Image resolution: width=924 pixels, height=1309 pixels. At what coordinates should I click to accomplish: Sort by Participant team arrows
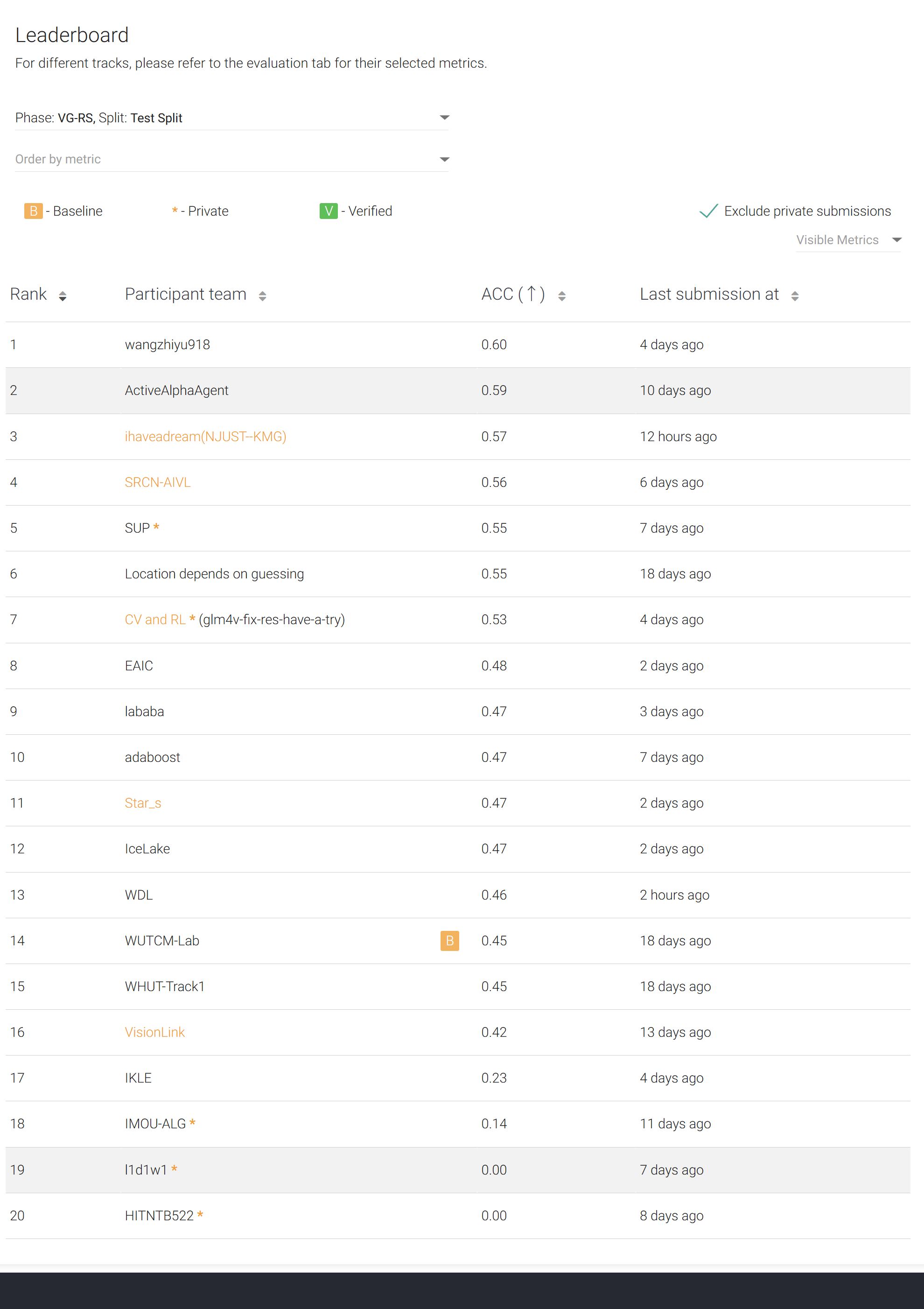point(262,296)
